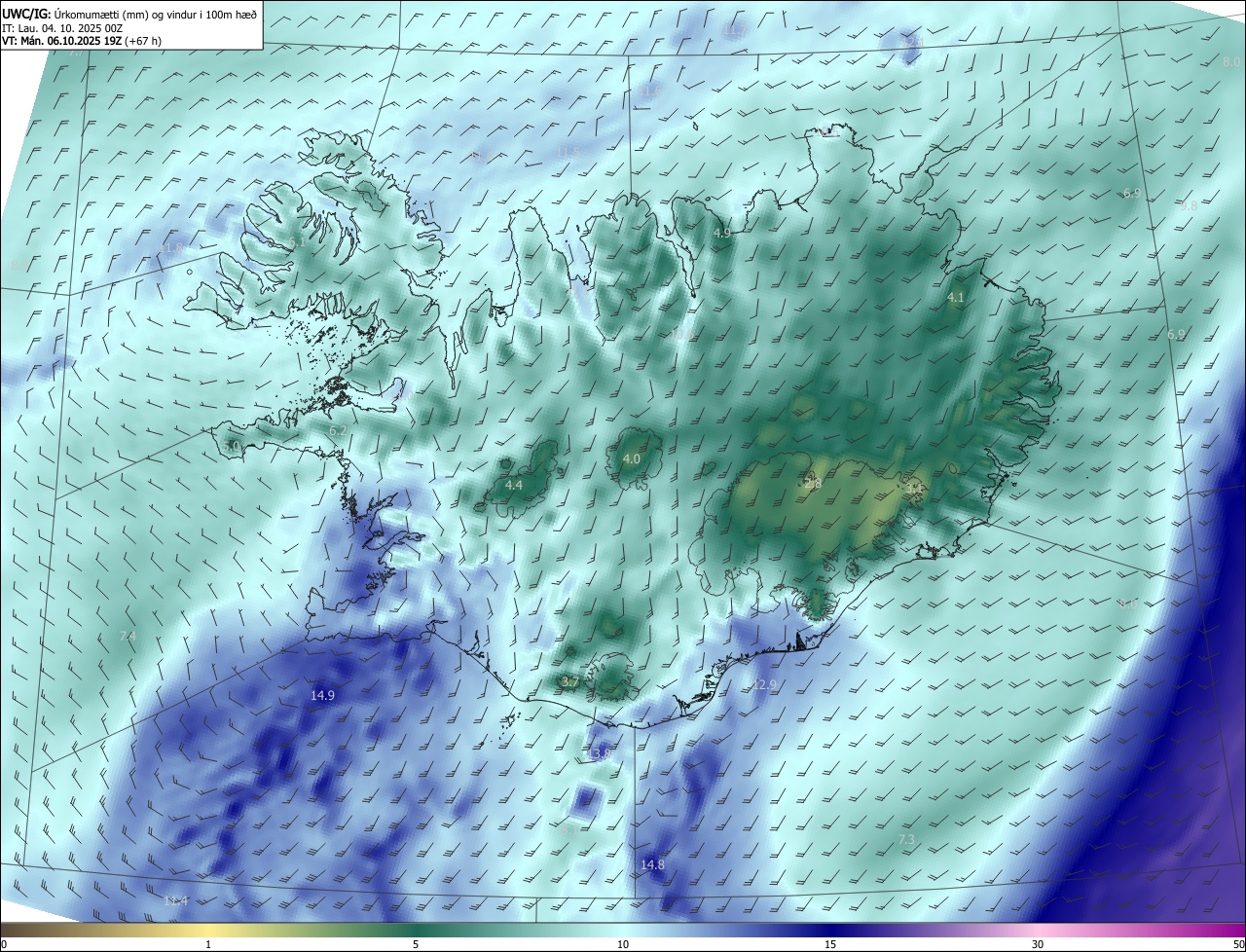Click the 4.4 value on Langjökull glacier
The width and height of the screenshot is (1246, 952).
click(x=514, y=485)
